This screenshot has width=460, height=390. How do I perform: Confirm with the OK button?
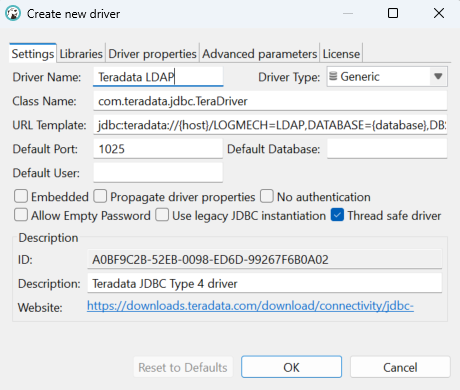(291, 367)
